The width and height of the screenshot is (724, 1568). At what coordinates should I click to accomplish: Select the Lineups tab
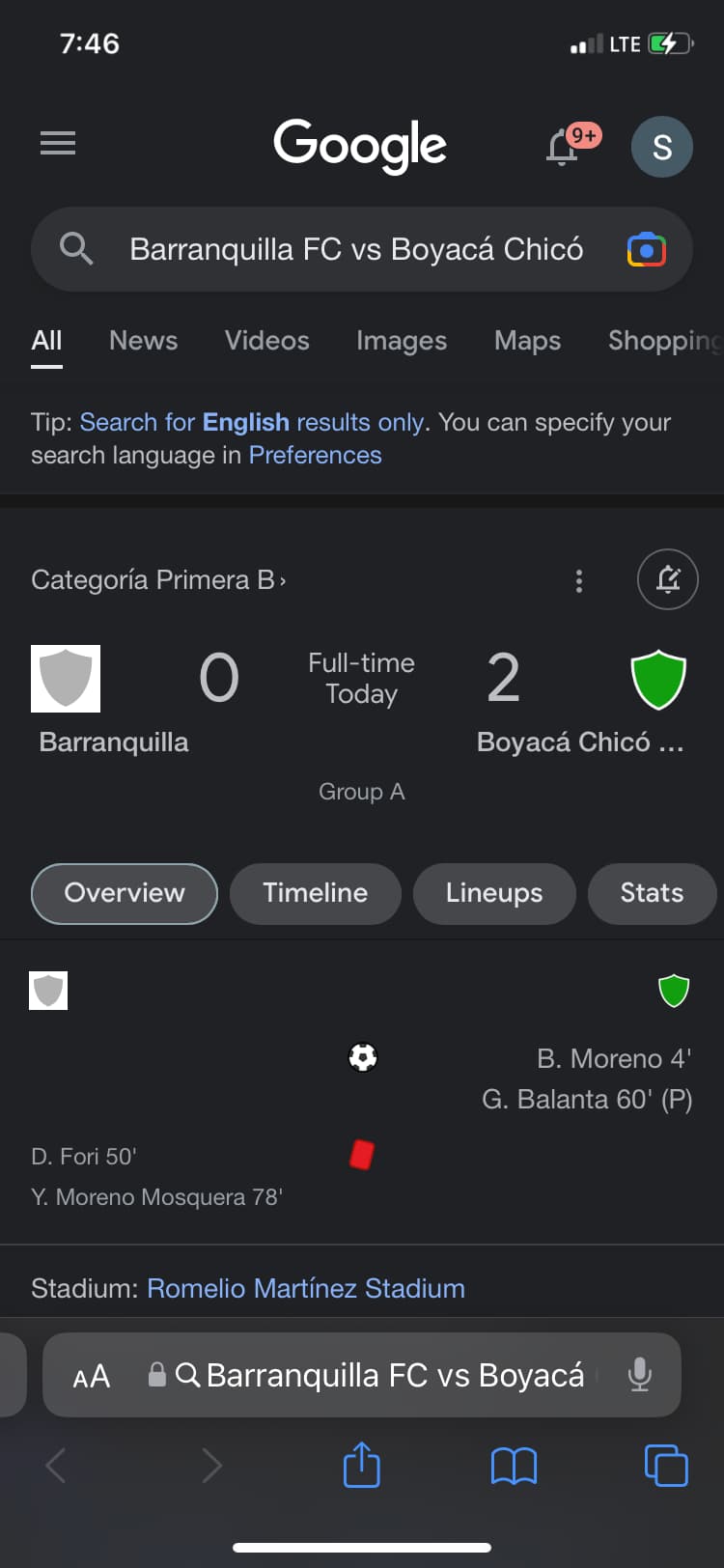(x=494, y=893)
